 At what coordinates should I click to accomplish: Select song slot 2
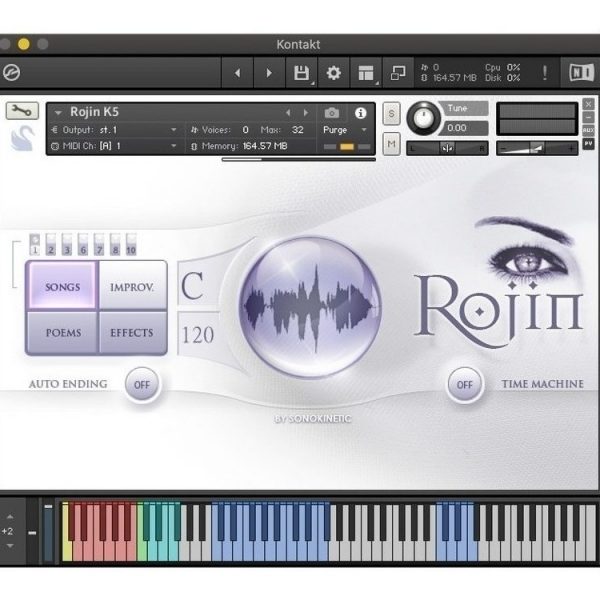(51, 245)
